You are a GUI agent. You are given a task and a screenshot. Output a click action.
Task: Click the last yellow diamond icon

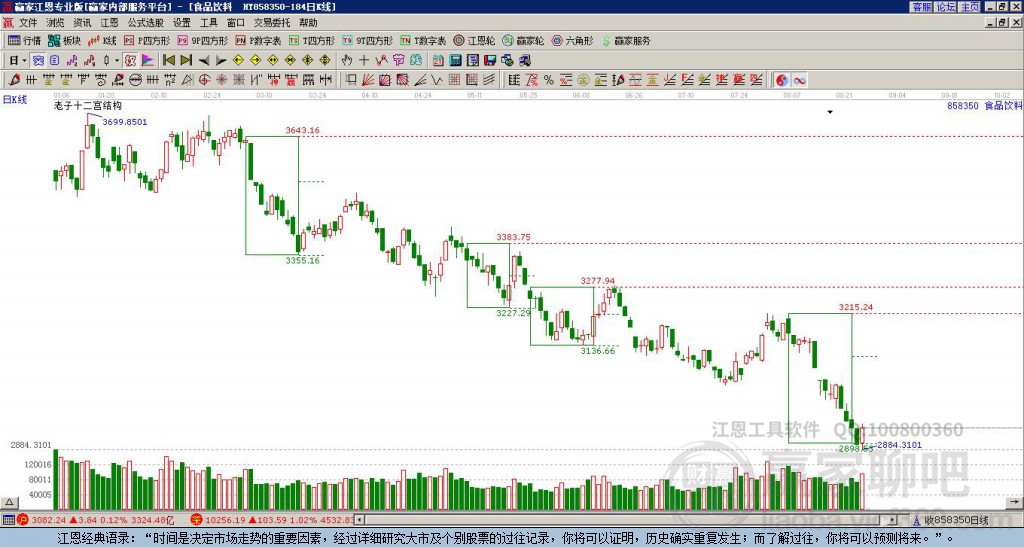coord(325,60)
